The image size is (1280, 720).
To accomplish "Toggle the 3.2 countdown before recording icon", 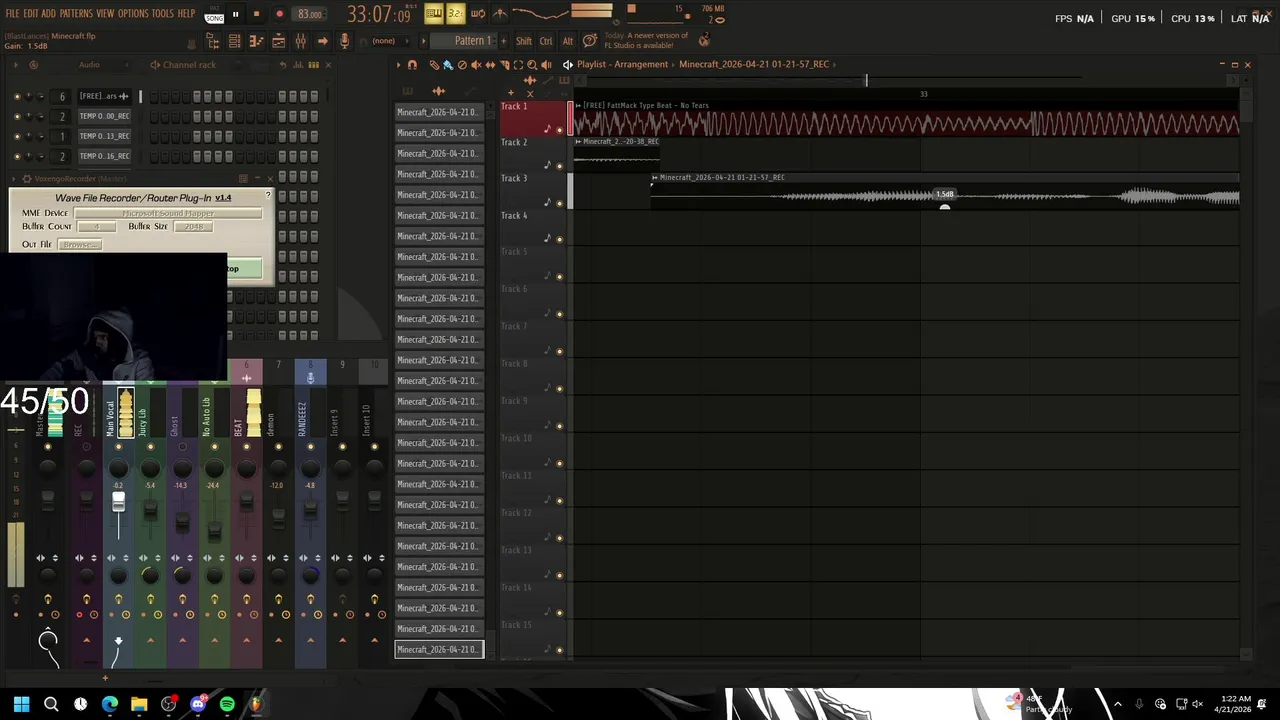I will coord(455,14).
